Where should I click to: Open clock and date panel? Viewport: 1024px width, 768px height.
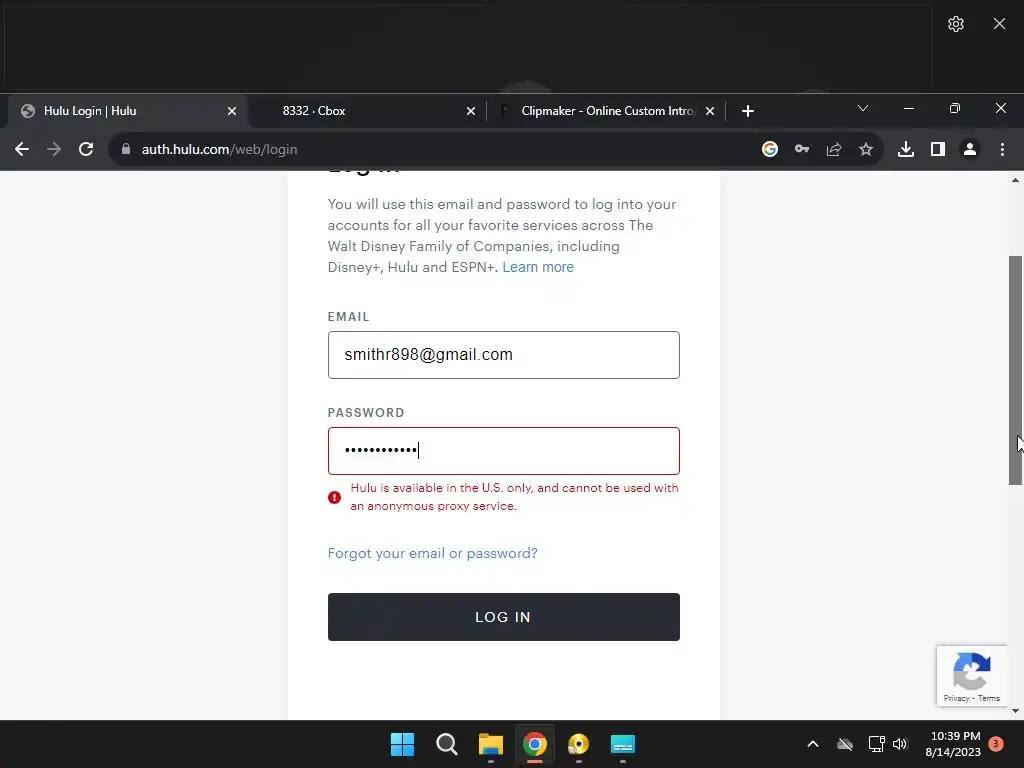tap(953, 744)
